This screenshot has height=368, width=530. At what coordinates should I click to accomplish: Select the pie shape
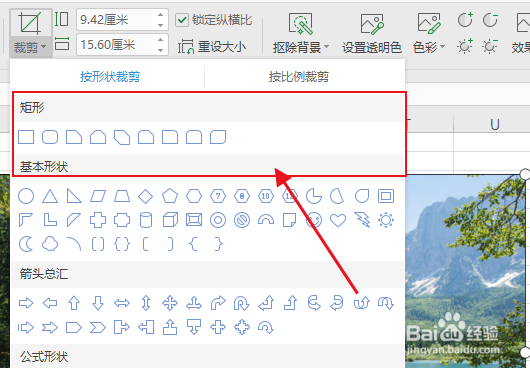coord(314,196)
